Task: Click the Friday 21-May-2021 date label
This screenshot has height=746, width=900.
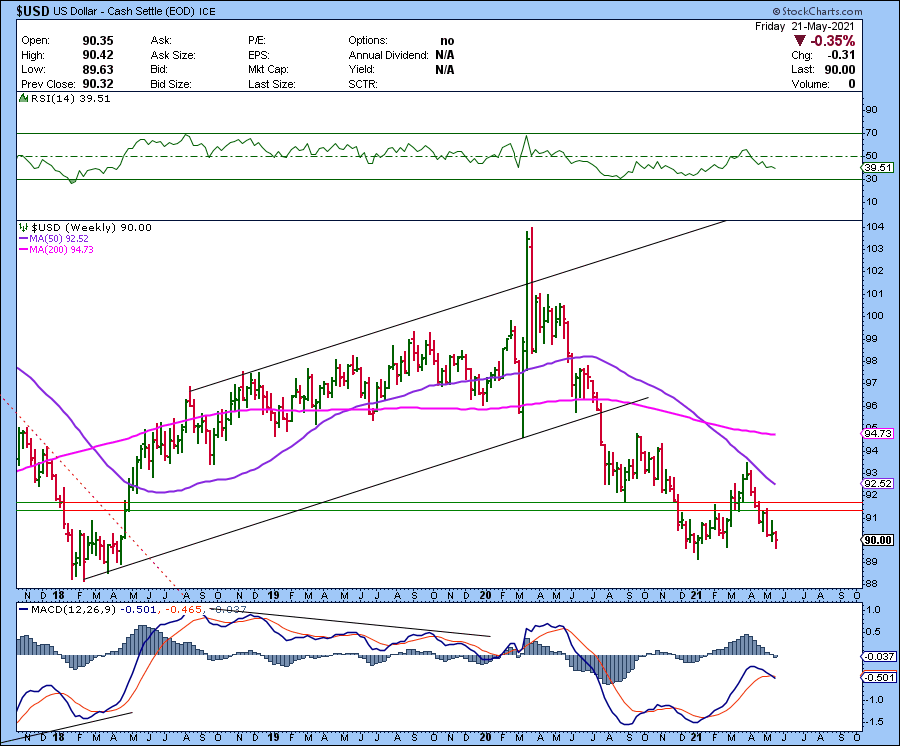Action: point(807,26)
